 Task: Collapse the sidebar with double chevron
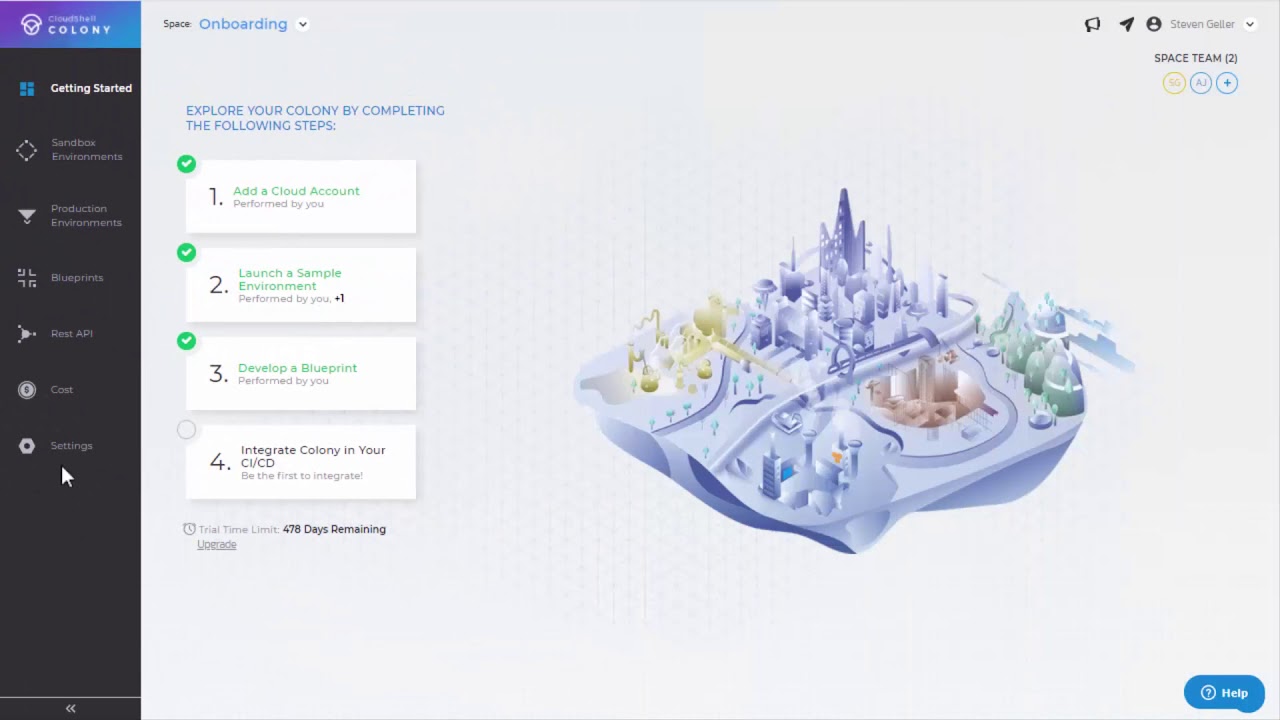click(70, 708)
